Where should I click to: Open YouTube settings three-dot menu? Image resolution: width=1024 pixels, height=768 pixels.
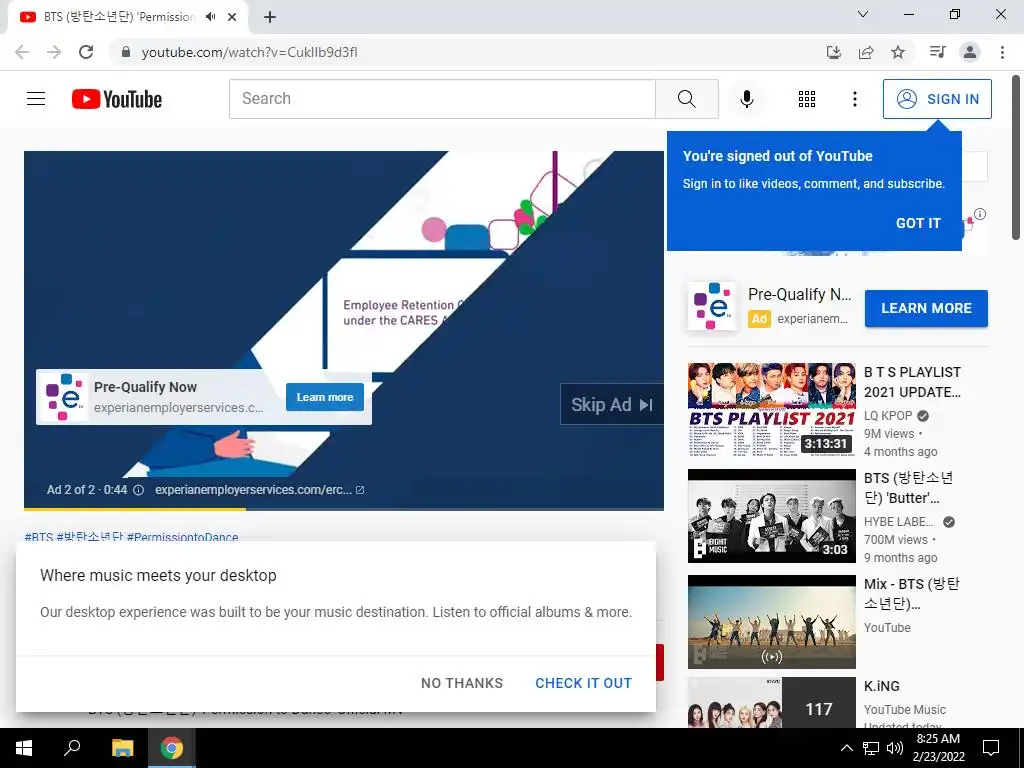854,99
